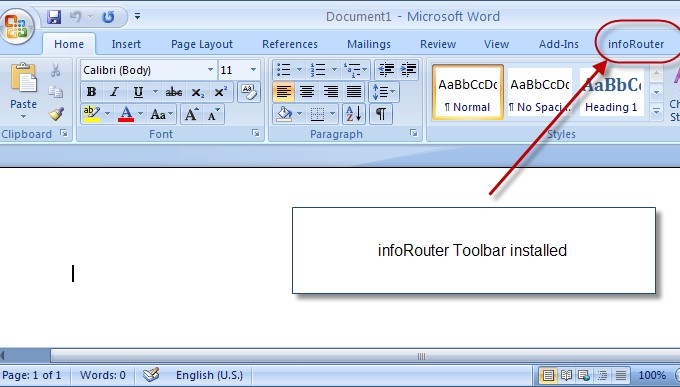Click the spelling check icon in status bar
The height and width of the screenshot is (387, 680).
[x=151, y=374]
